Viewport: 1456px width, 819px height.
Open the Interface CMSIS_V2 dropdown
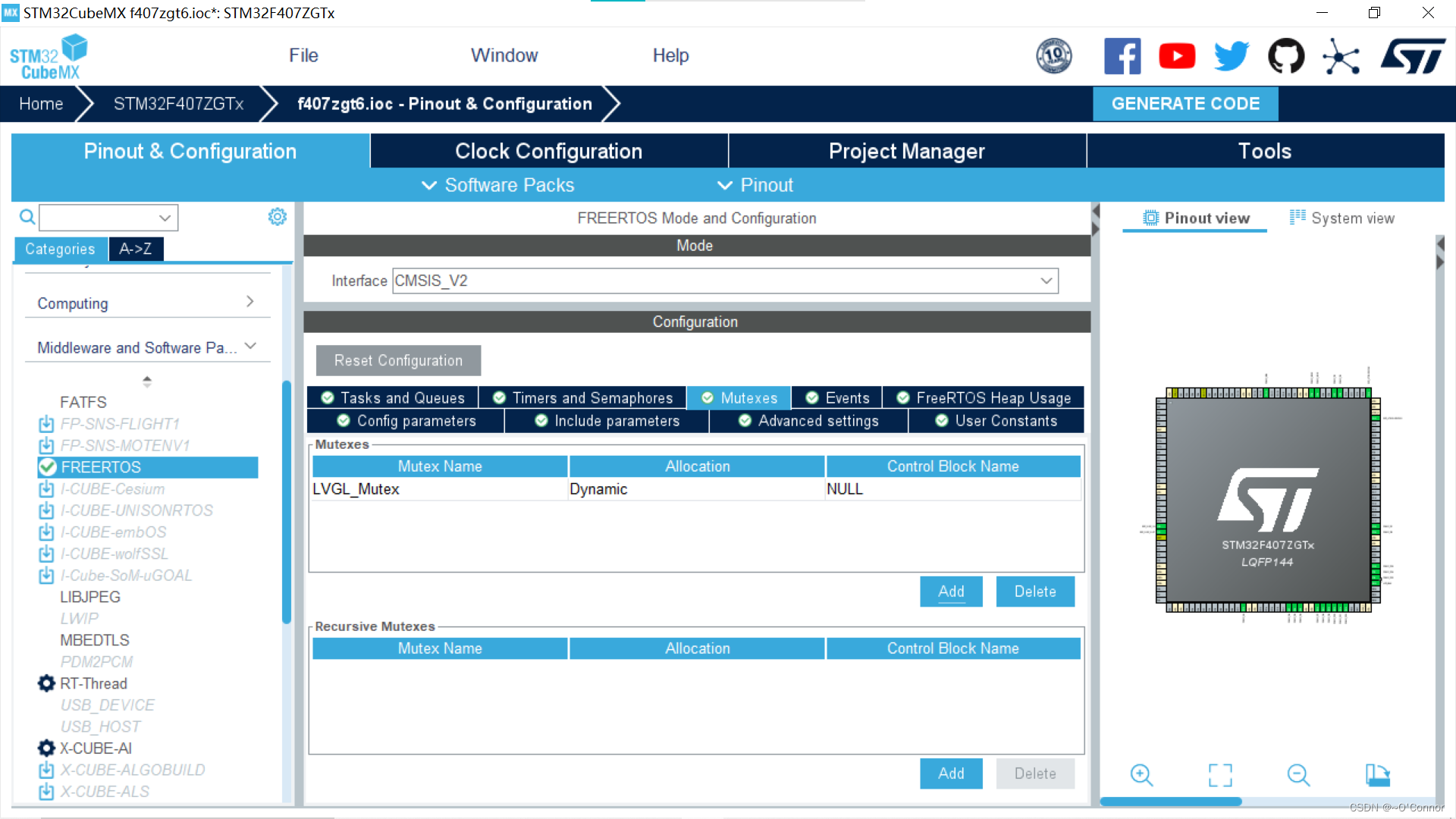pos(725,281)
